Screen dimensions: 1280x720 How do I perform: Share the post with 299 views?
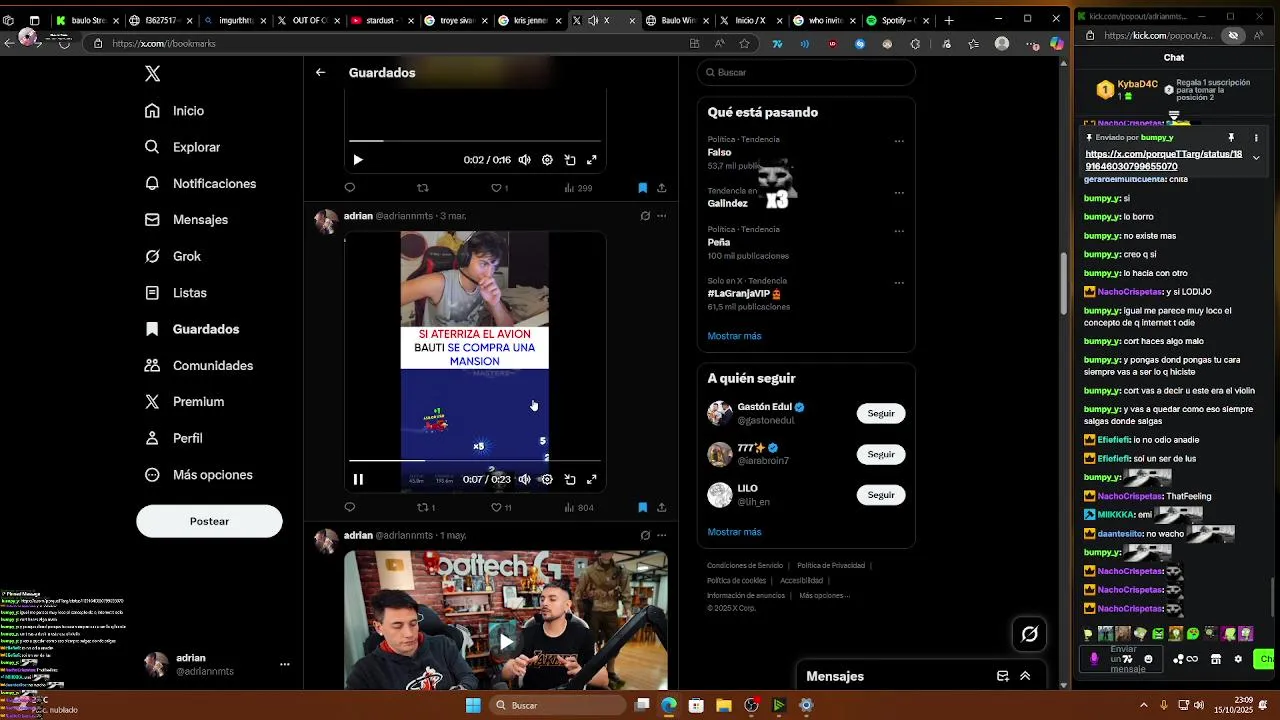(661, 187)
